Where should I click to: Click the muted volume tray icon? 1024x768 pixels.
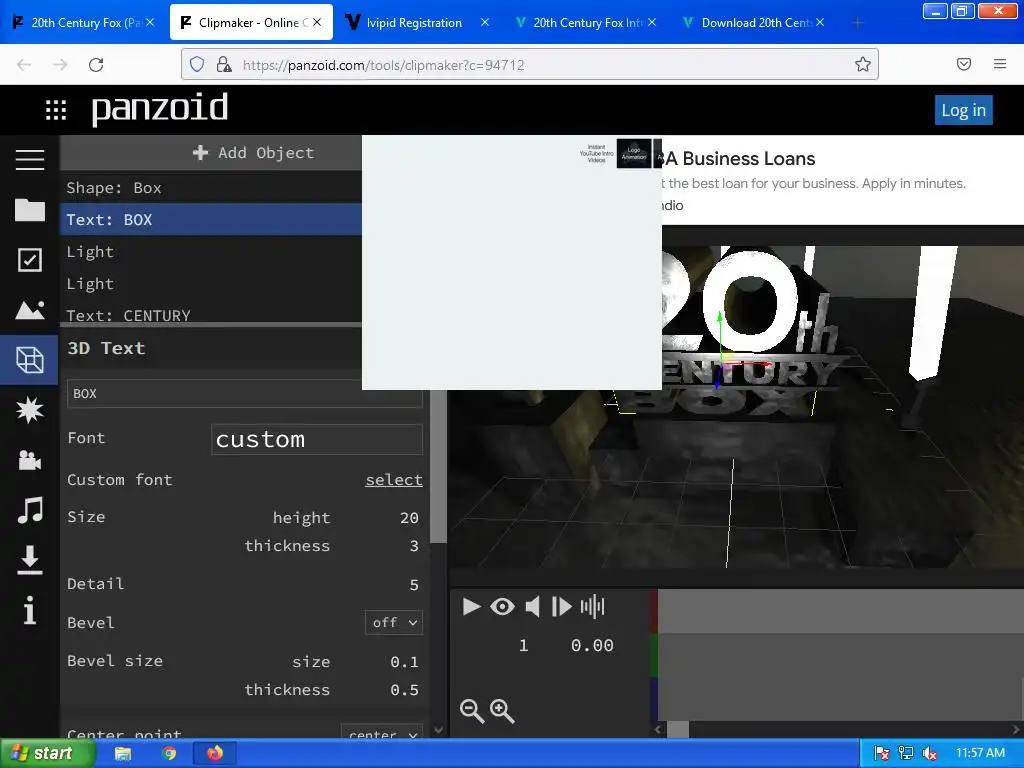tap(929, 754)
